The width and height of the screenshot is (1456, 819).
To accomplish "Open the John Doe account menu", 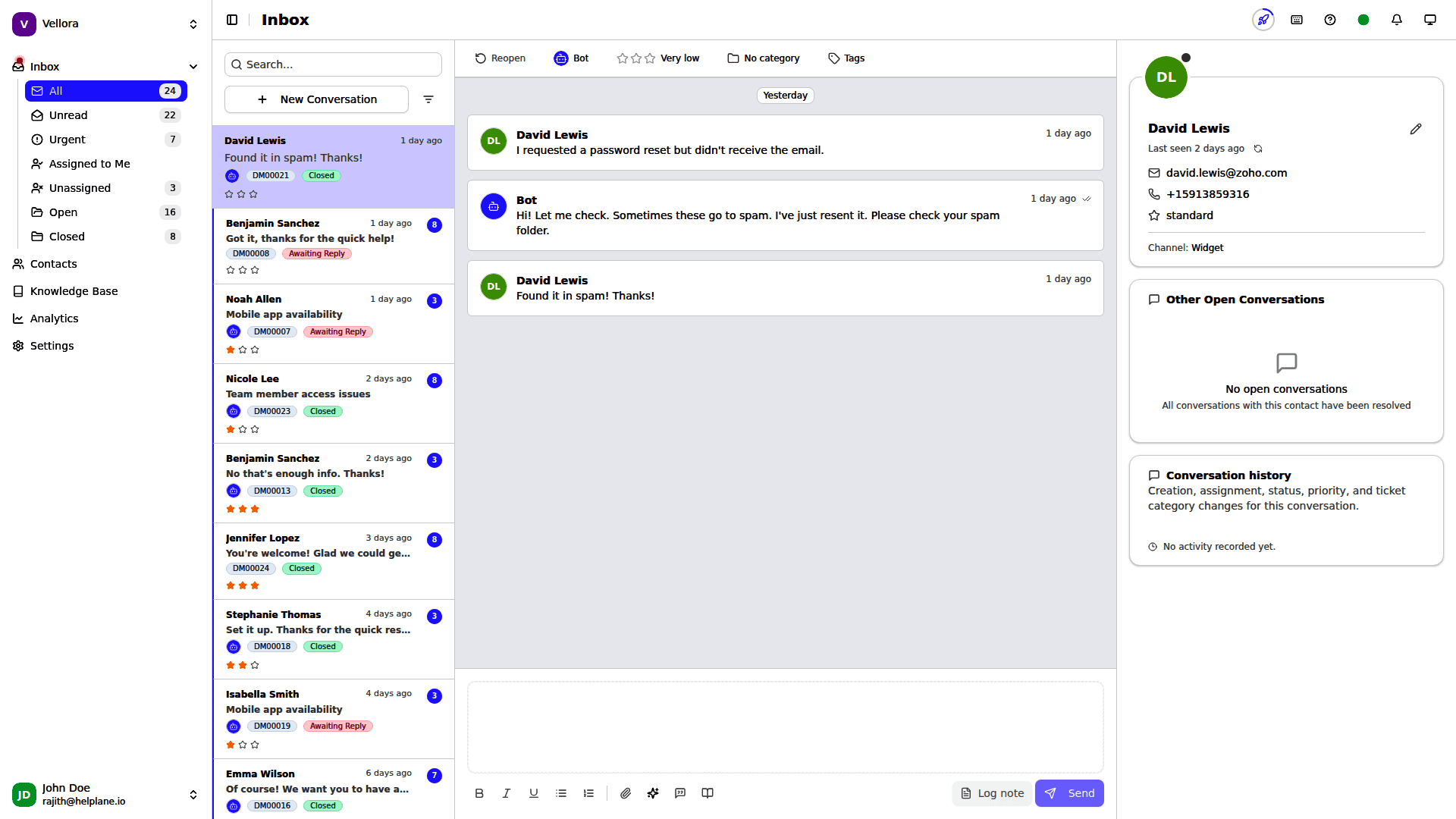I will click(193, 795).
